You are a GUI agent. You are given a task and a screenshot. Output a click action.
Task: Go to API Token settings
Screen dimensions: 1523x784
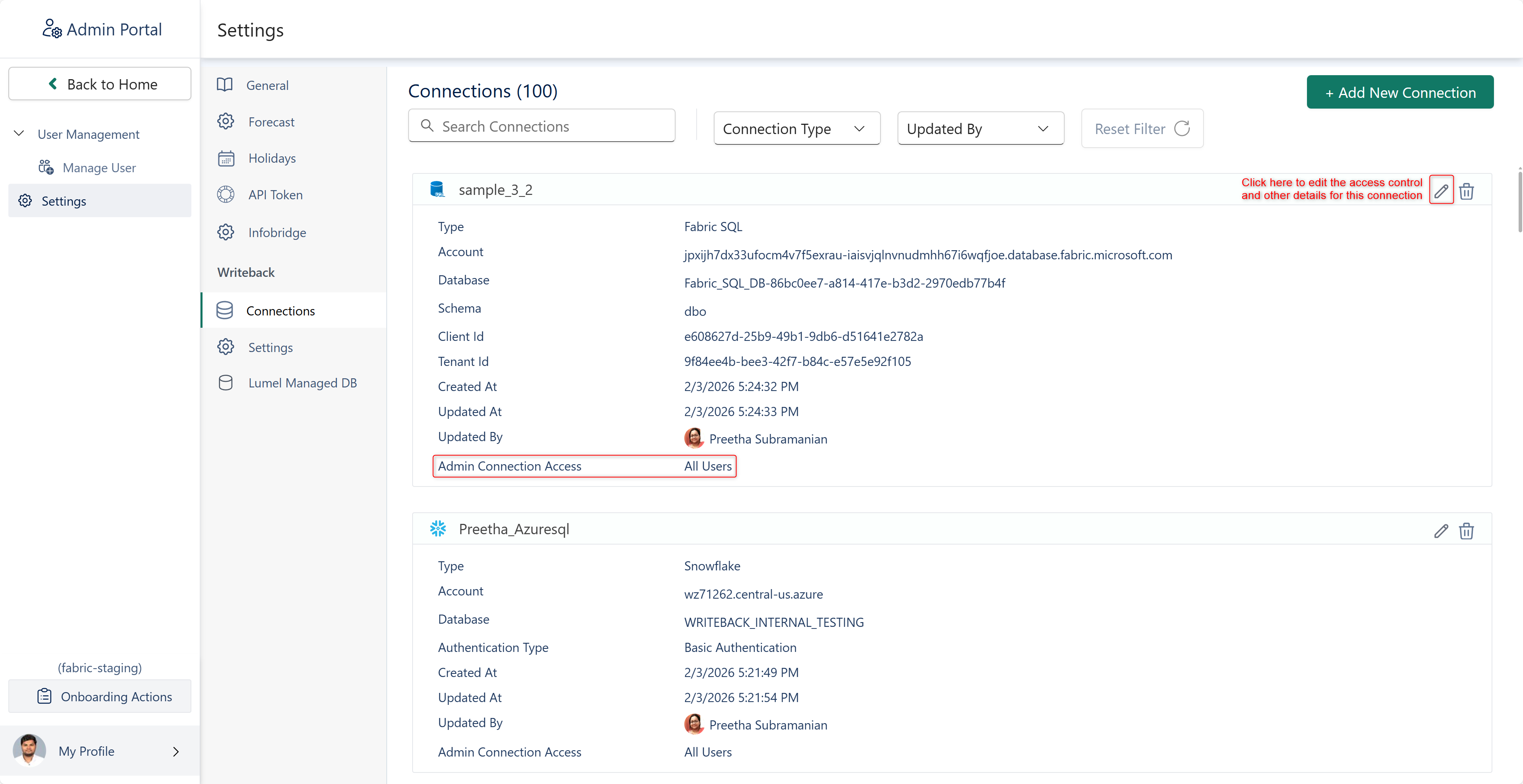tap(275, 195)
